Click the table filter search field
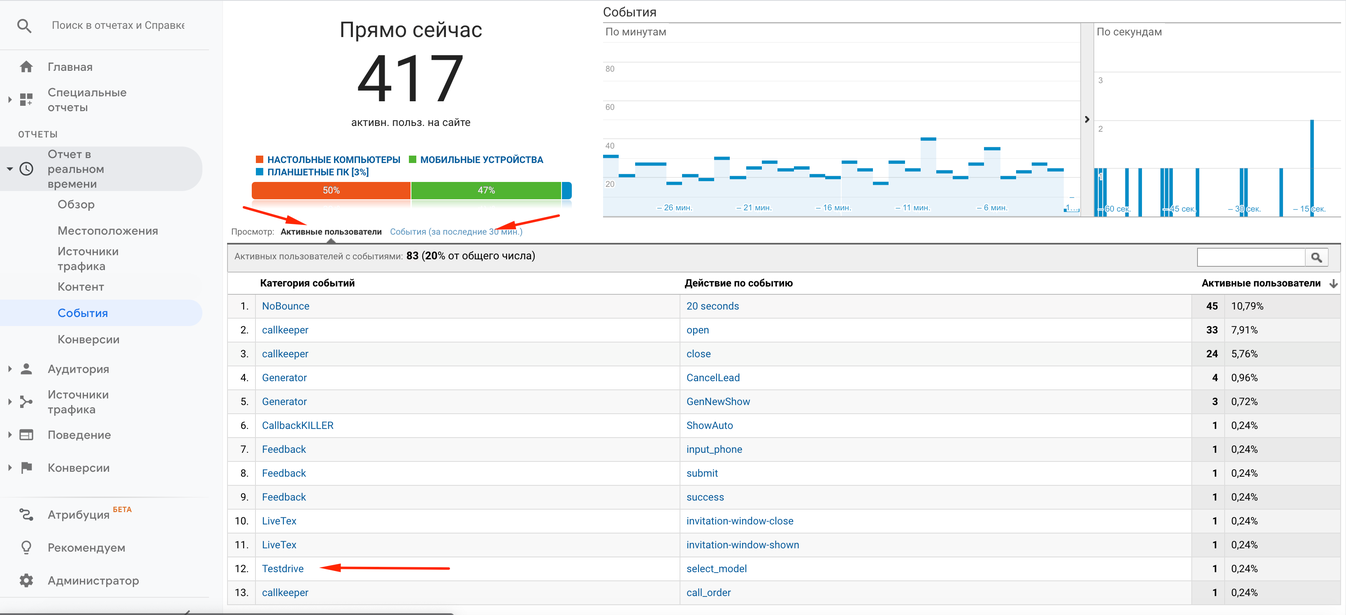The image size is (1346, 615). [x=1251, y=258]
